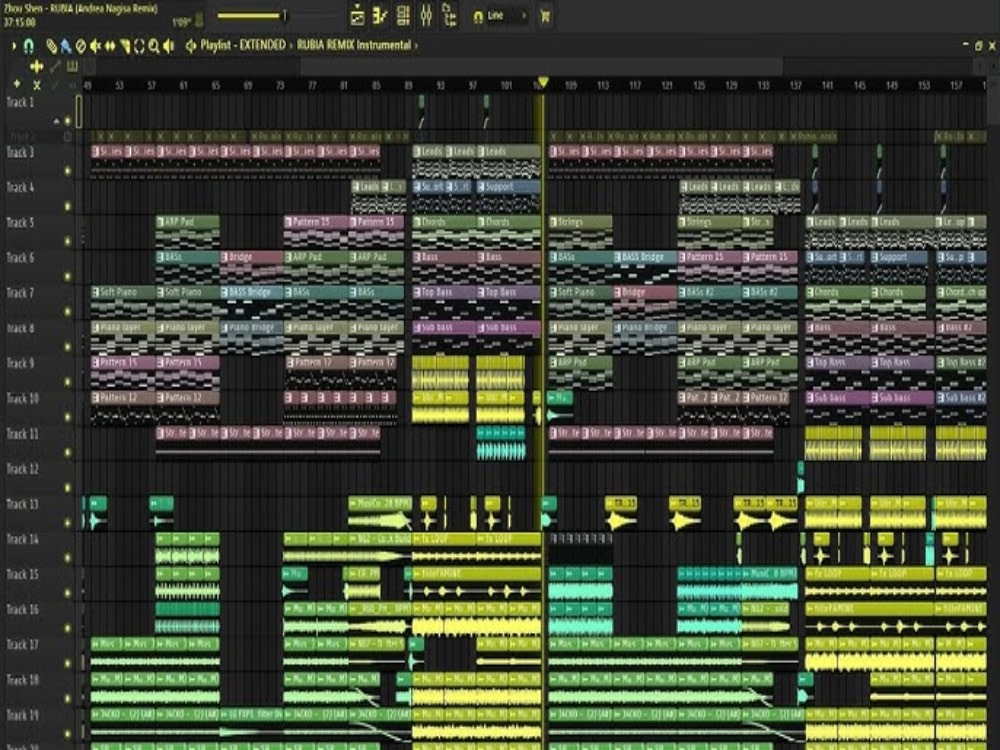Collapse the Track 1 group arrow
1000x750 pixels.
click(x=57, y=121)
